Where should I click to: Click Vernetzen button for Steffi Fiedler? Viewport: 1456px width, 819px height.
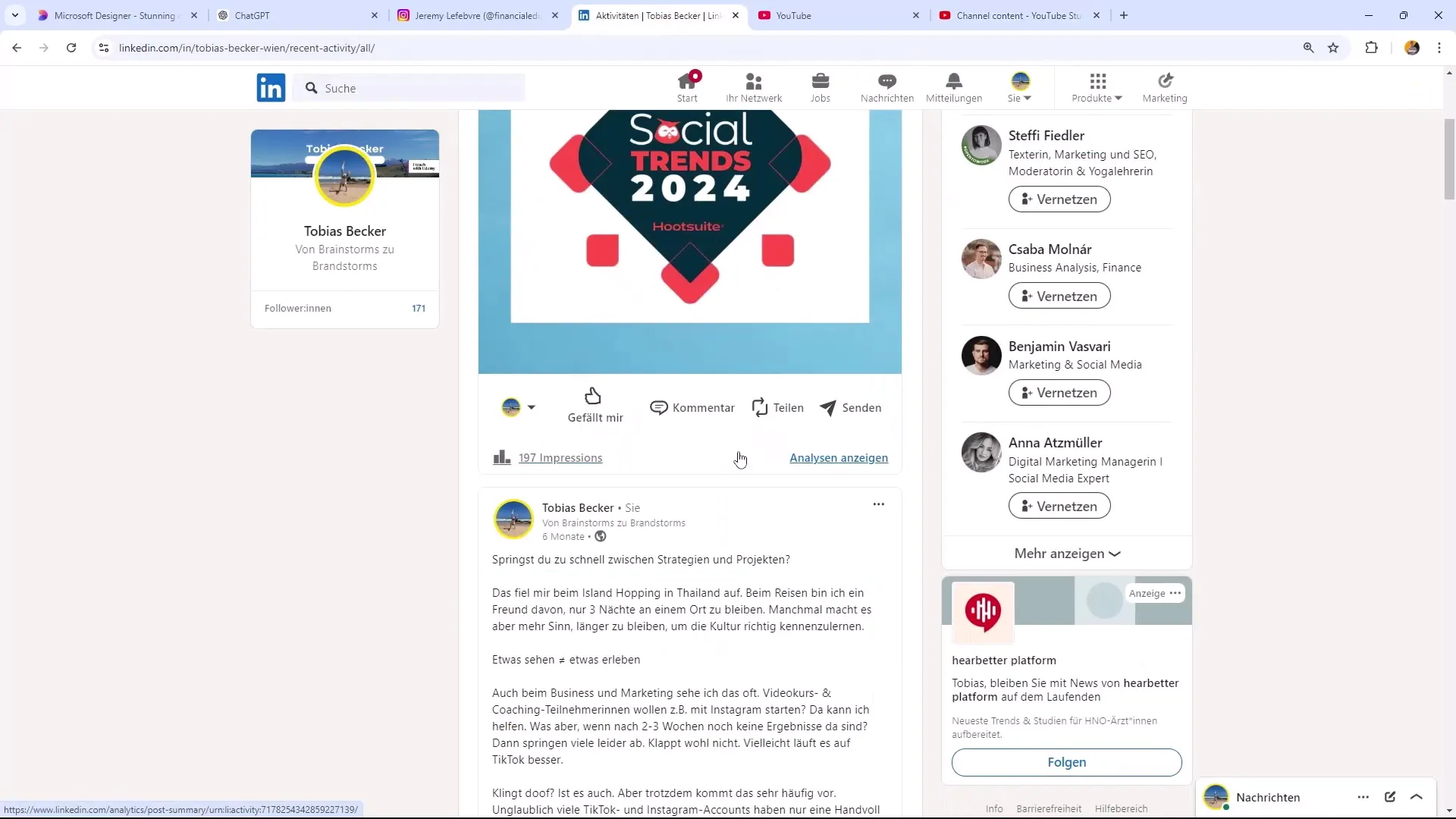coord(1063,199)
